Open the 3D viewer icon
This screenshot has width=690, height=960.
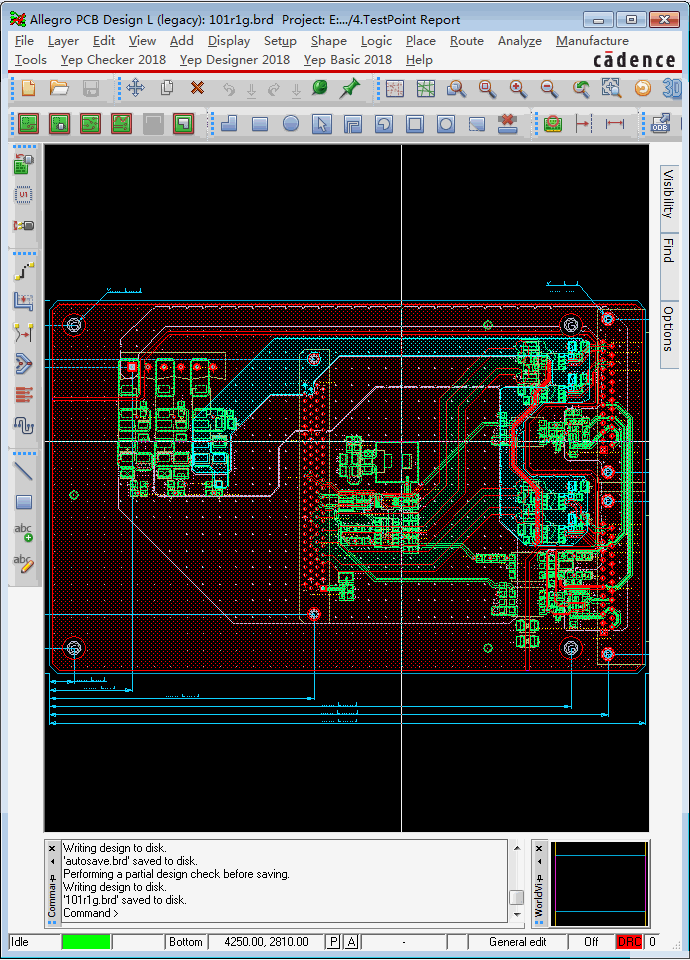tap(672, 89)
